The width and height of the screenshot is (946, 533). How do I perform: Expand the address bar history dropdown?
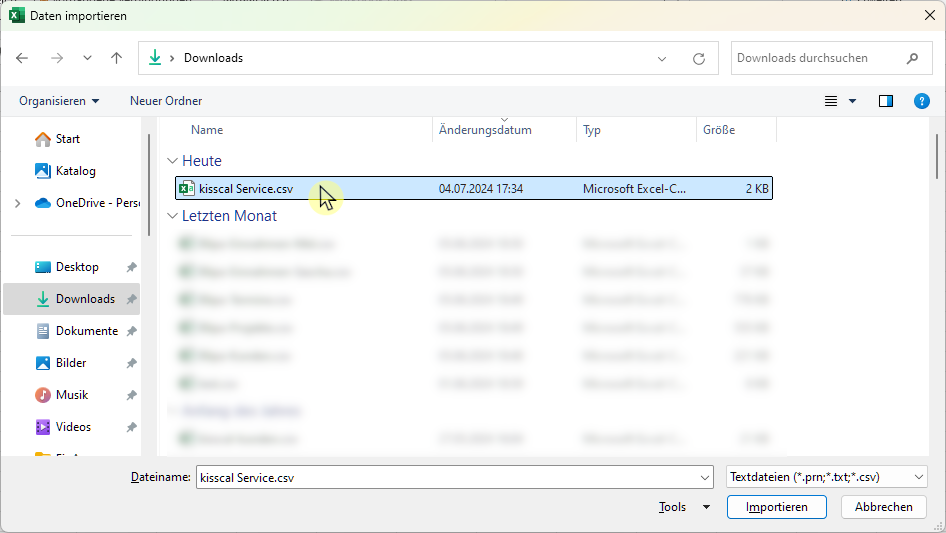pos(662,59)
